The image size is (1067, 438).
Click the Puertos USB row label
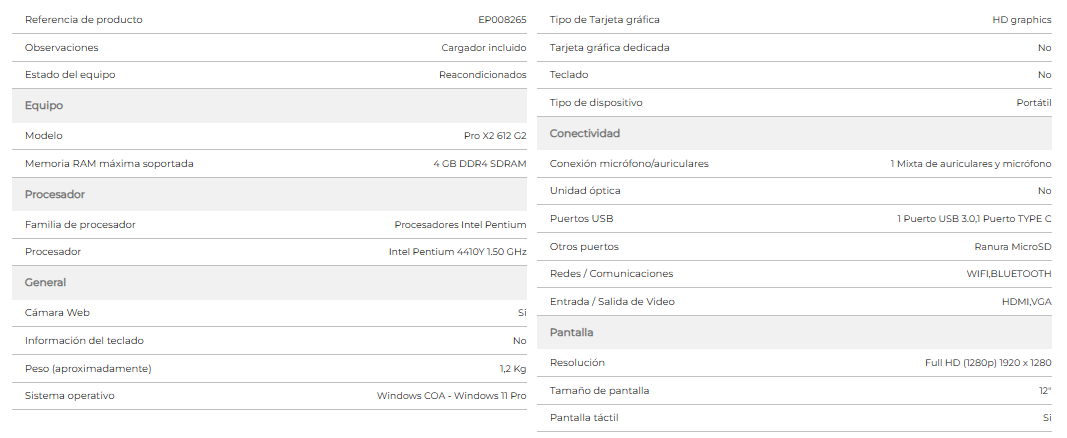[581, 219]
